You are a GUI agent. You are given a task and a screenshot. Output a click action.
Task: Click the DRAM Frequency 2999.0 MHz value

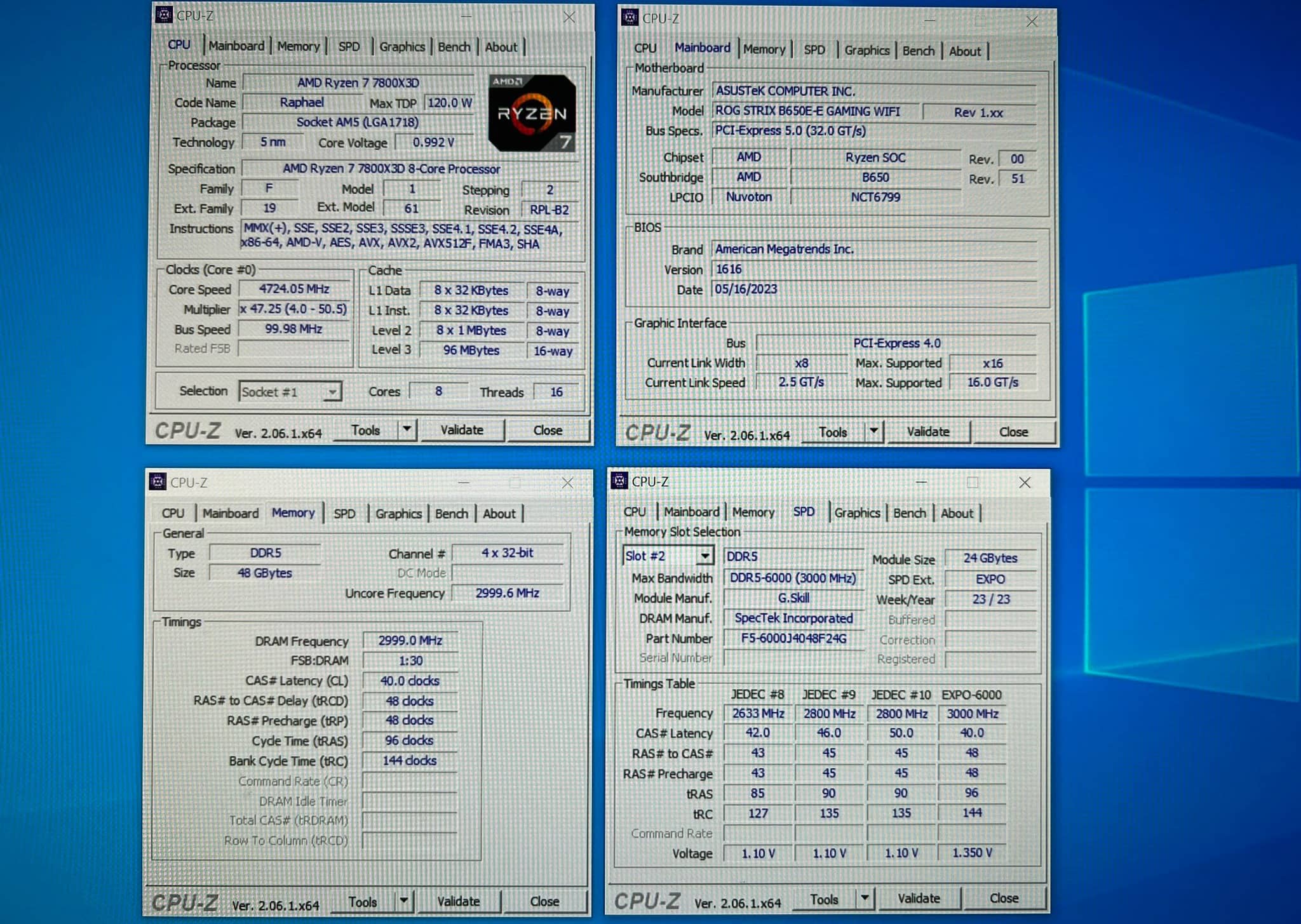410,640
